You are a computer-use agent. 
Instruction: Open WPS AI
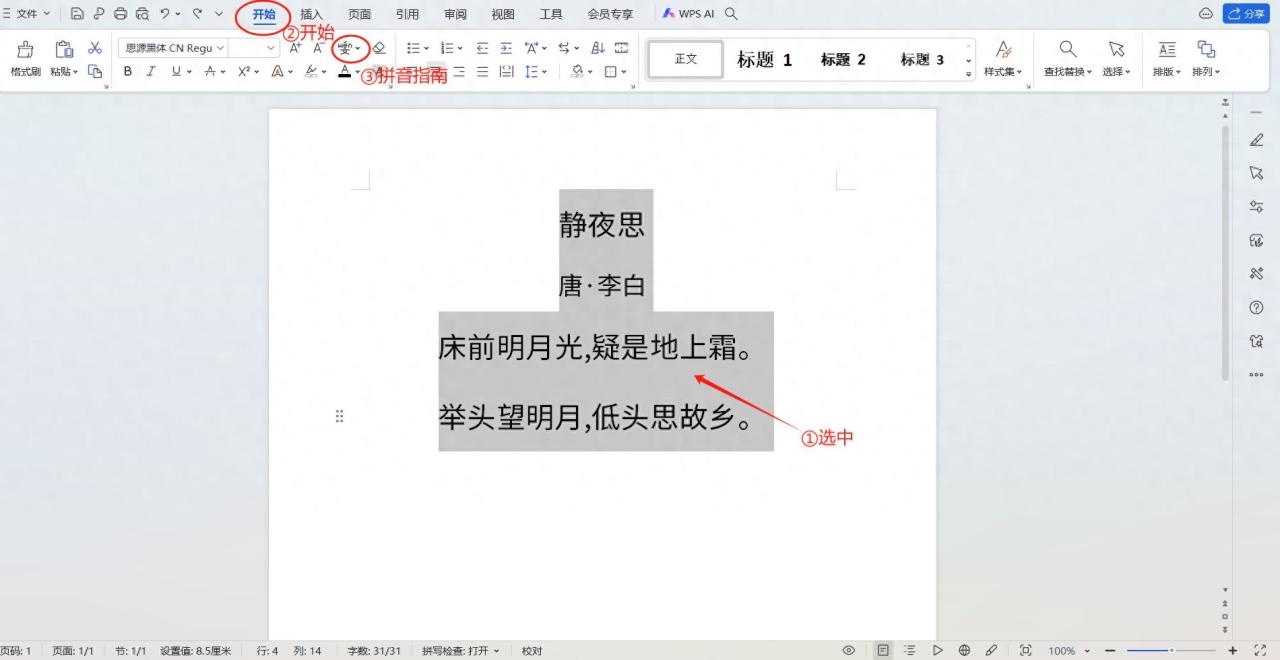coord(689,14)
